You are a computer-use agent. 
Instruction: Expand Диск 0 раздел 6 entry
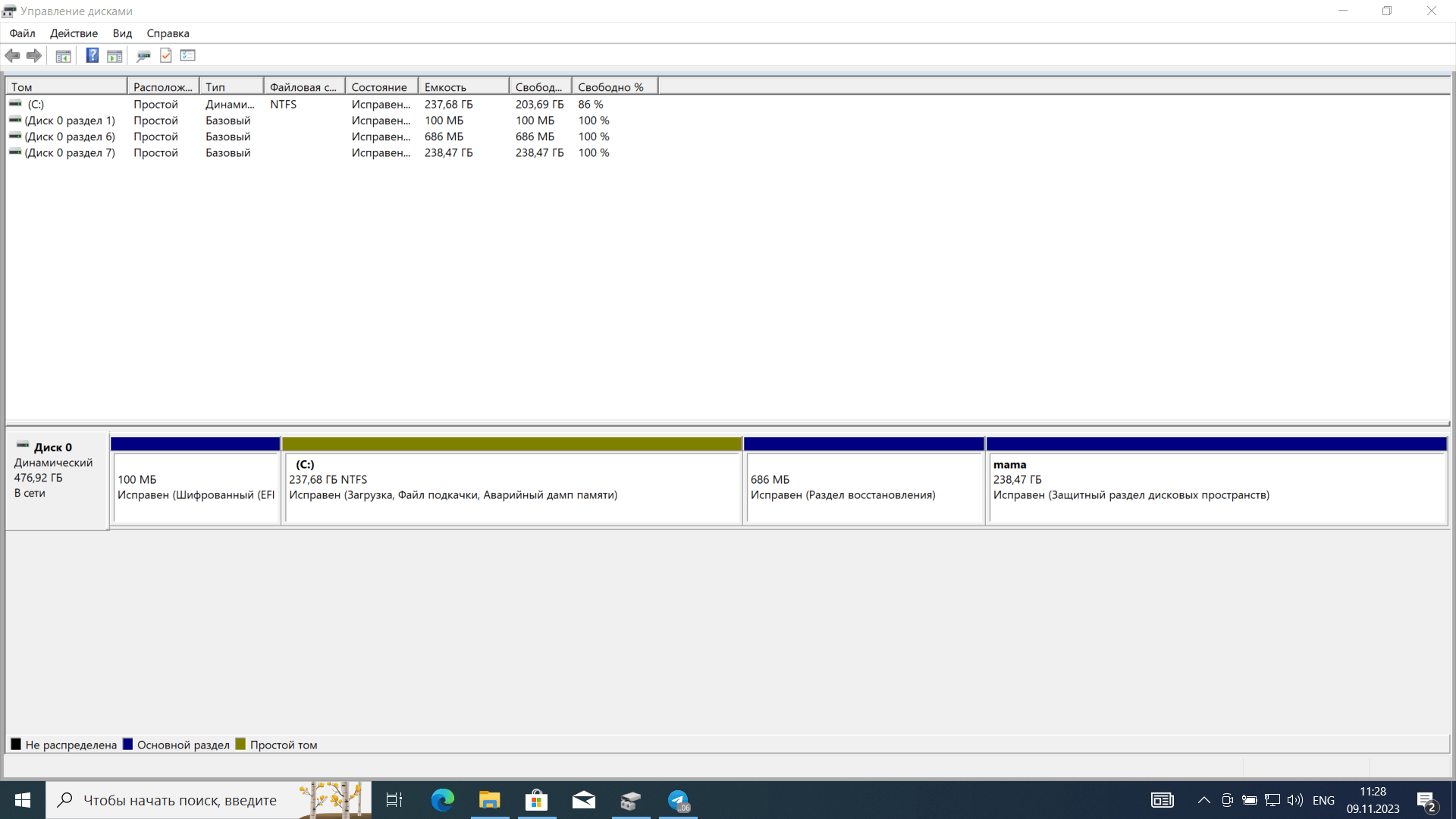69,136
